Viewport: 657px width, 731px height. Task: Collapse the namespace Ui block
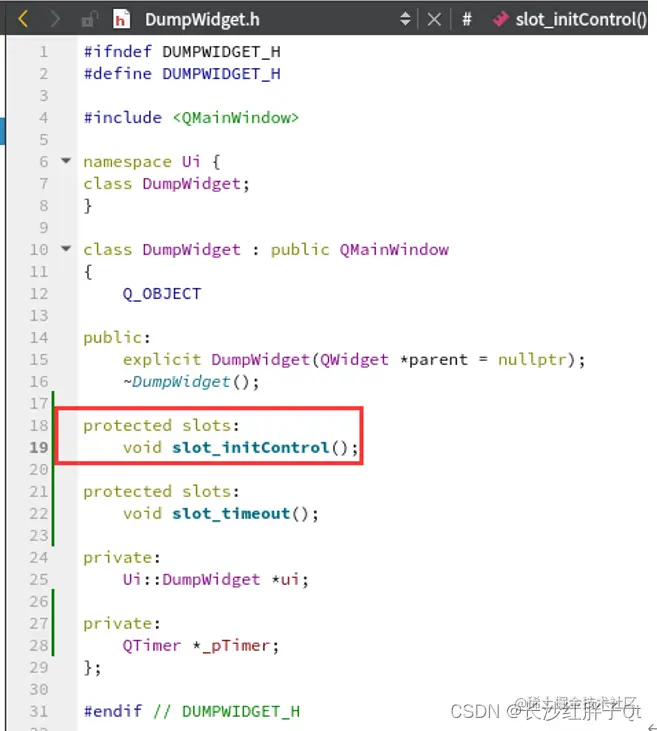(66, 161)
